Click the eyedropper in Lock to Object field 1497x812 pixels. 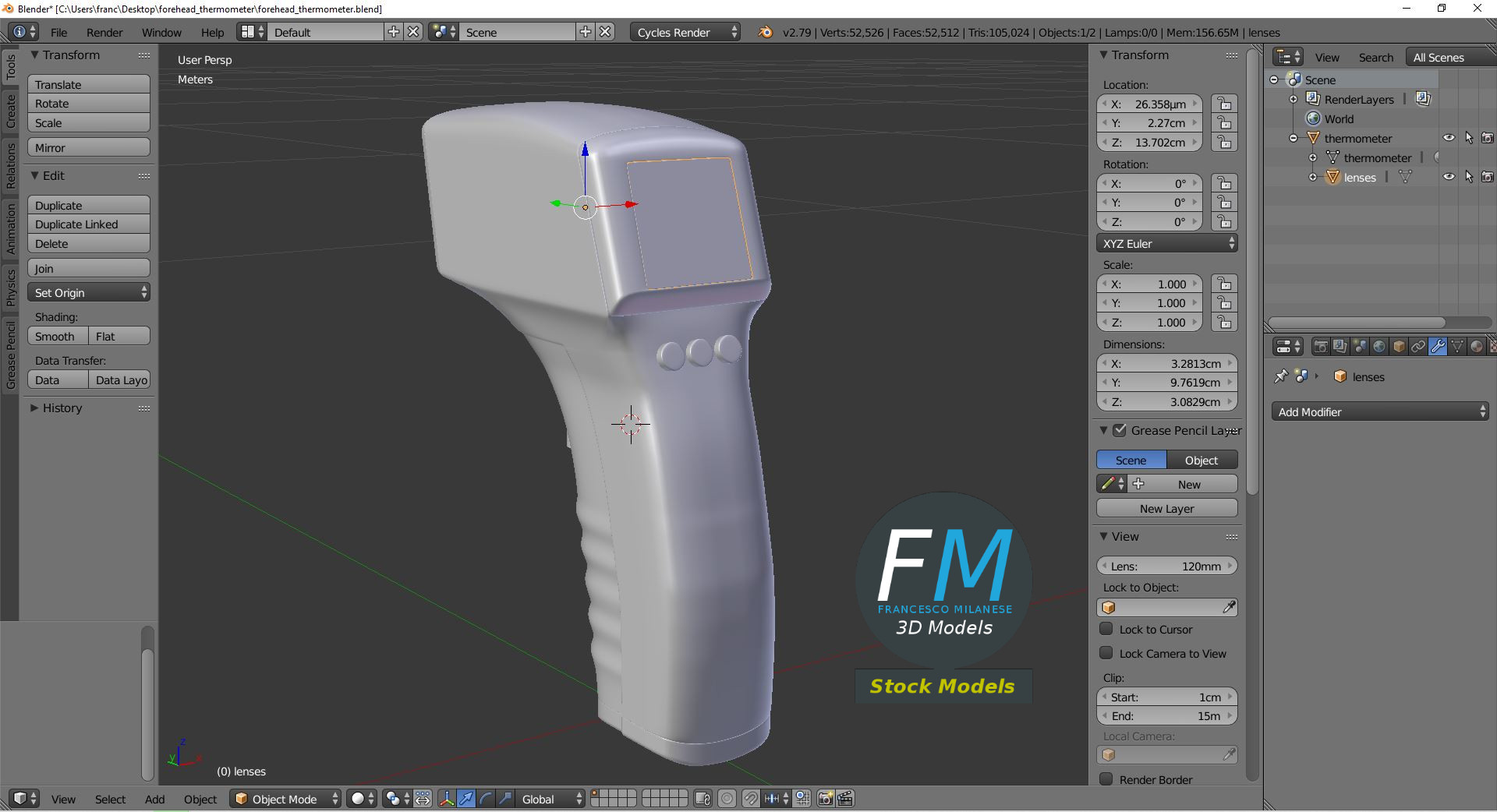coord(1228,608)
